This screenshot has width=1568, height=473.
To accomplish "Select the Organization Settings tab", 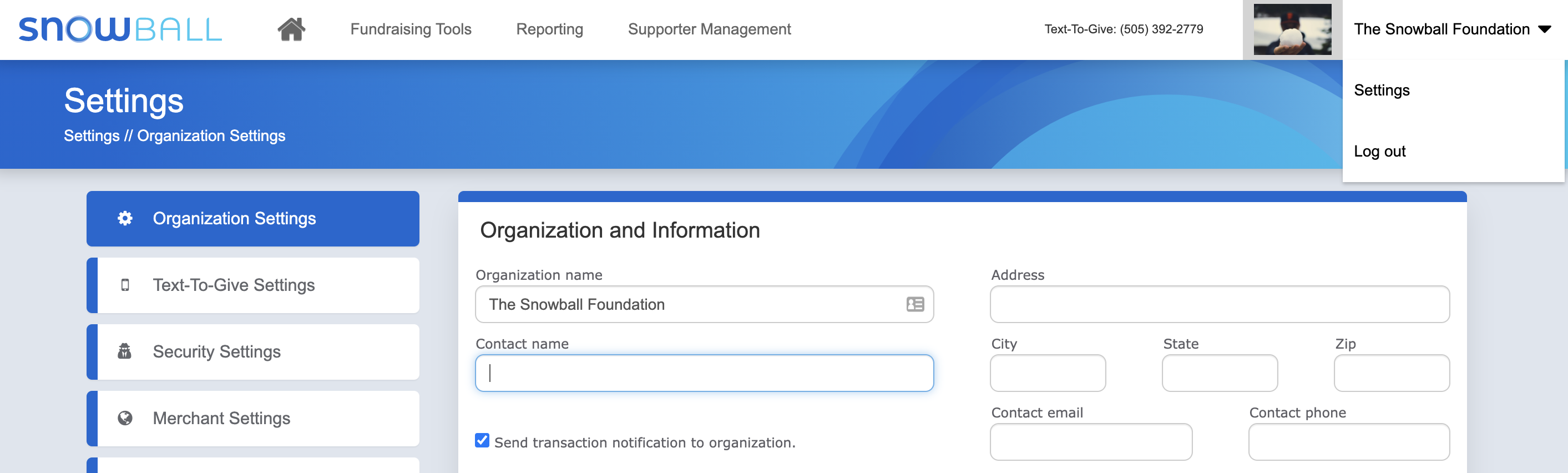I will pyautogui.click(x=252, y=219).
